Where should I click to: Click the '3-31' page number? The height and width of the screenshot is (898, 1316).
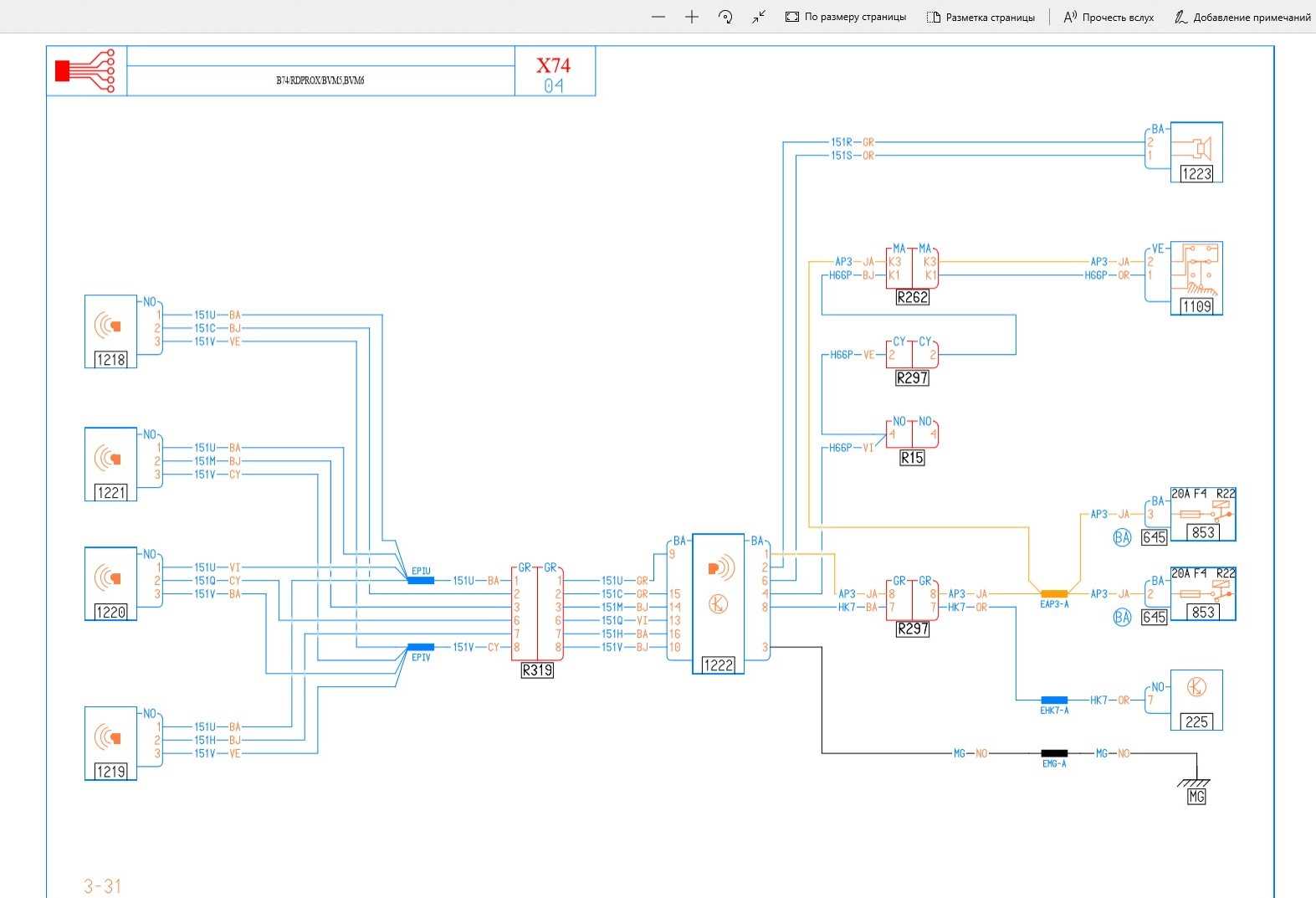tap(103, 886)
